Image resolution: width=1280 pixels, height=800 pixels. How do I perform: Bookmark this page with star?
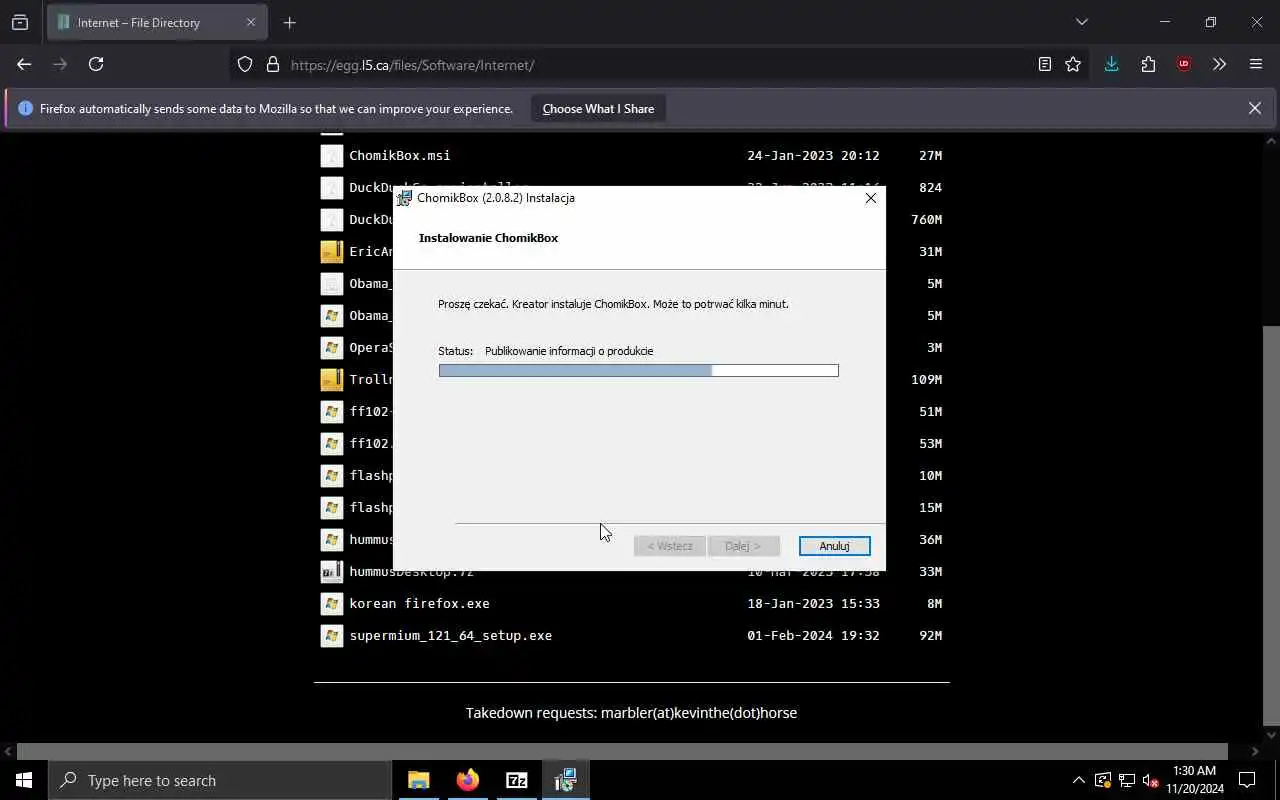point(1073,64)
